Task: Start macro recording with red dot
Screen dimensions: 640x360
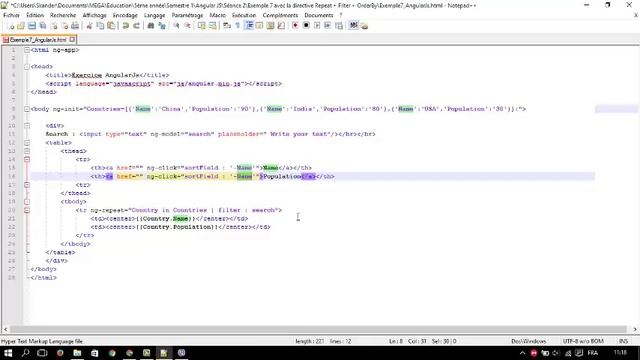Action: (295, 26)
